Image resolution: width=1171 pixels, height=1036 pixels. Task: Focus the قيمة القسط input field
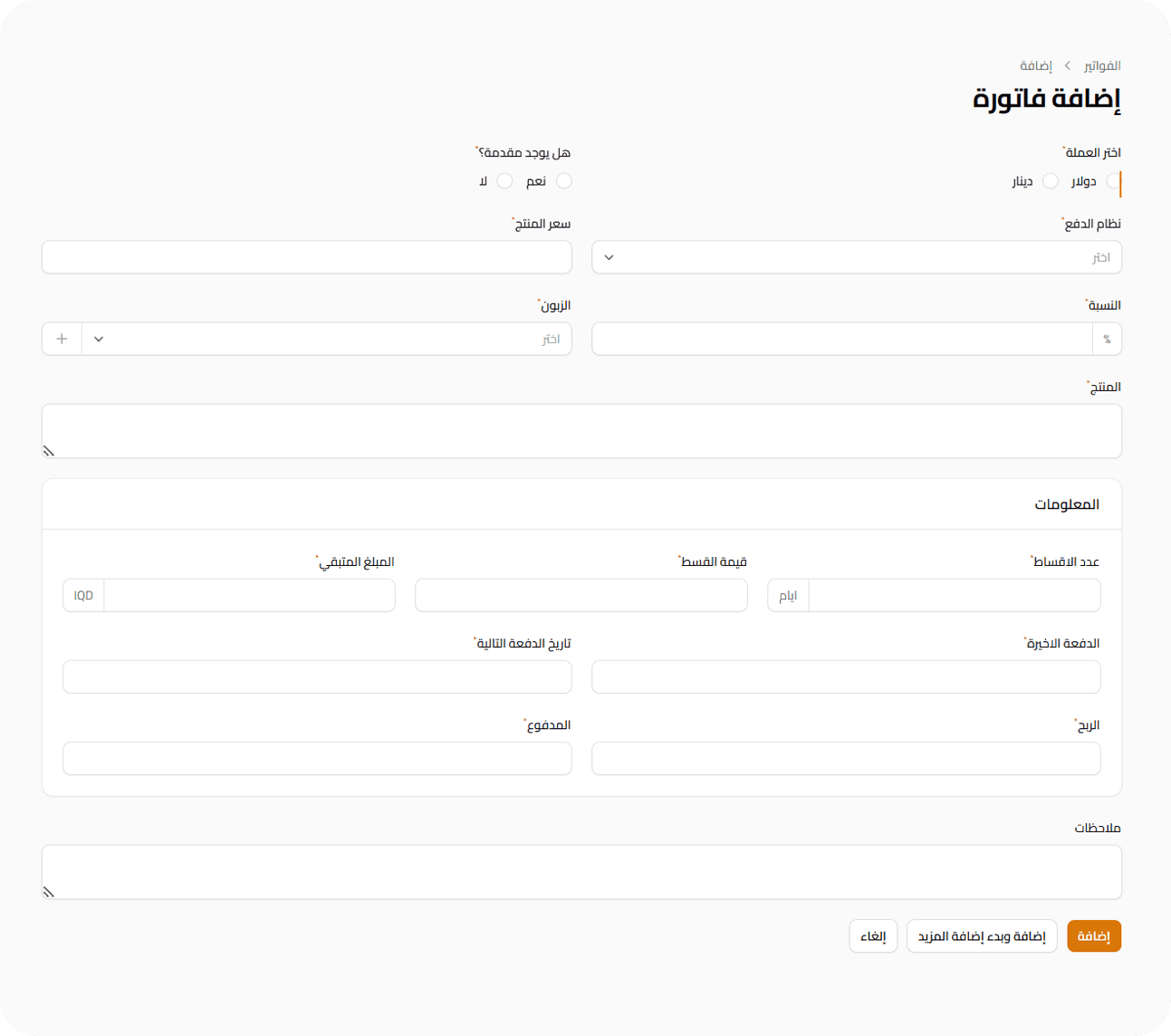(x=581, y=595)
